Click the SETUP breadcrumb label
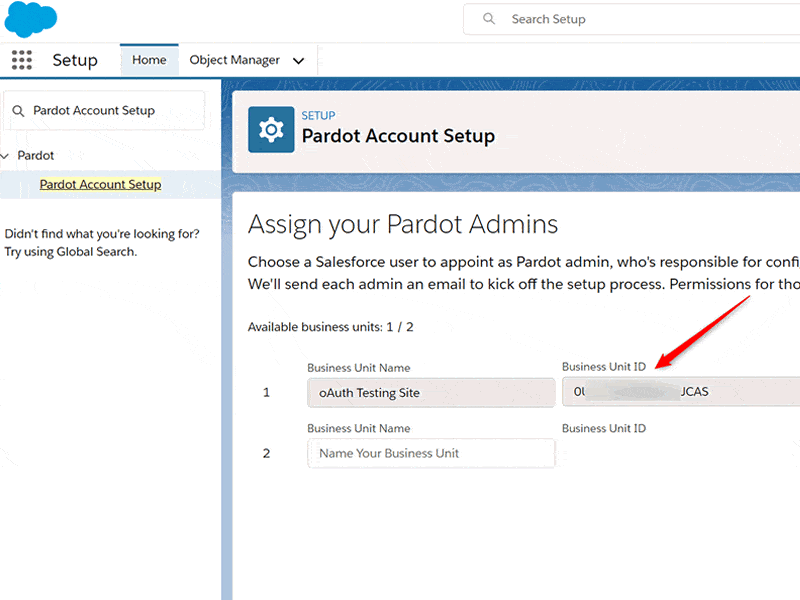The image size is (800, 600). (x=318, y=116)
